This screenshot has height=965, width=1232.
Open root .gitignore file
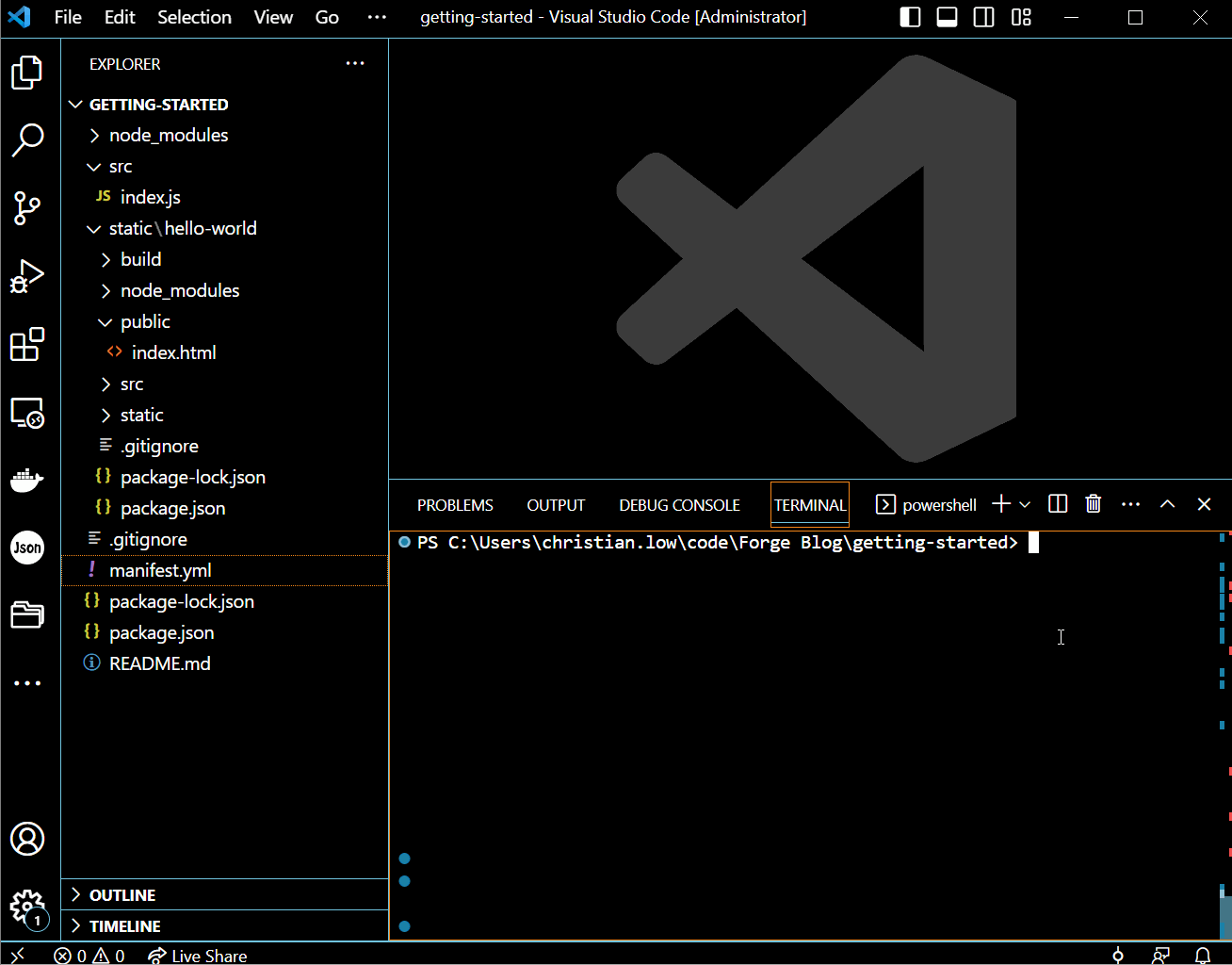224,539
